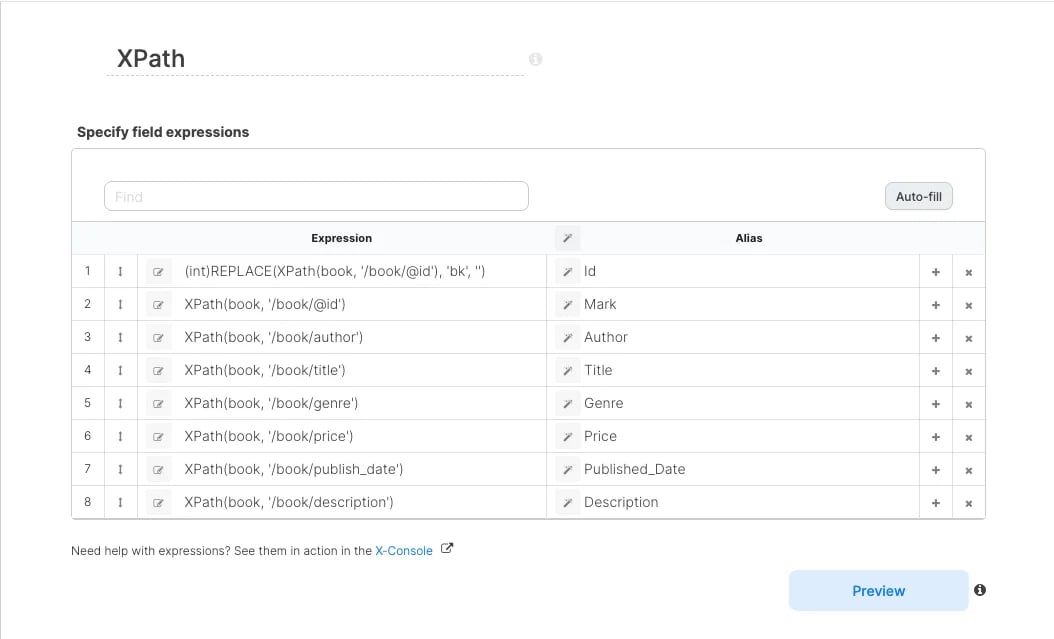This screenshot has width=1054, height=639.
Task: Click the XPath title name field
Action: [x=315, y=58]
